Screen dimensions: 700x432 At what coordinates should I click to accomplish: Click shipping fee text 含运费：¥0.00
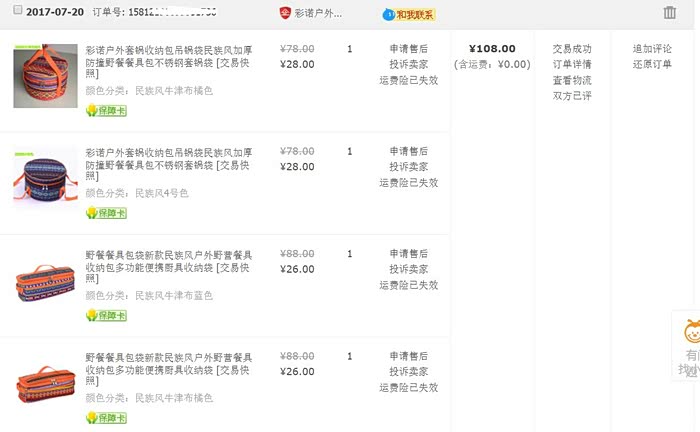pos(492,65)
